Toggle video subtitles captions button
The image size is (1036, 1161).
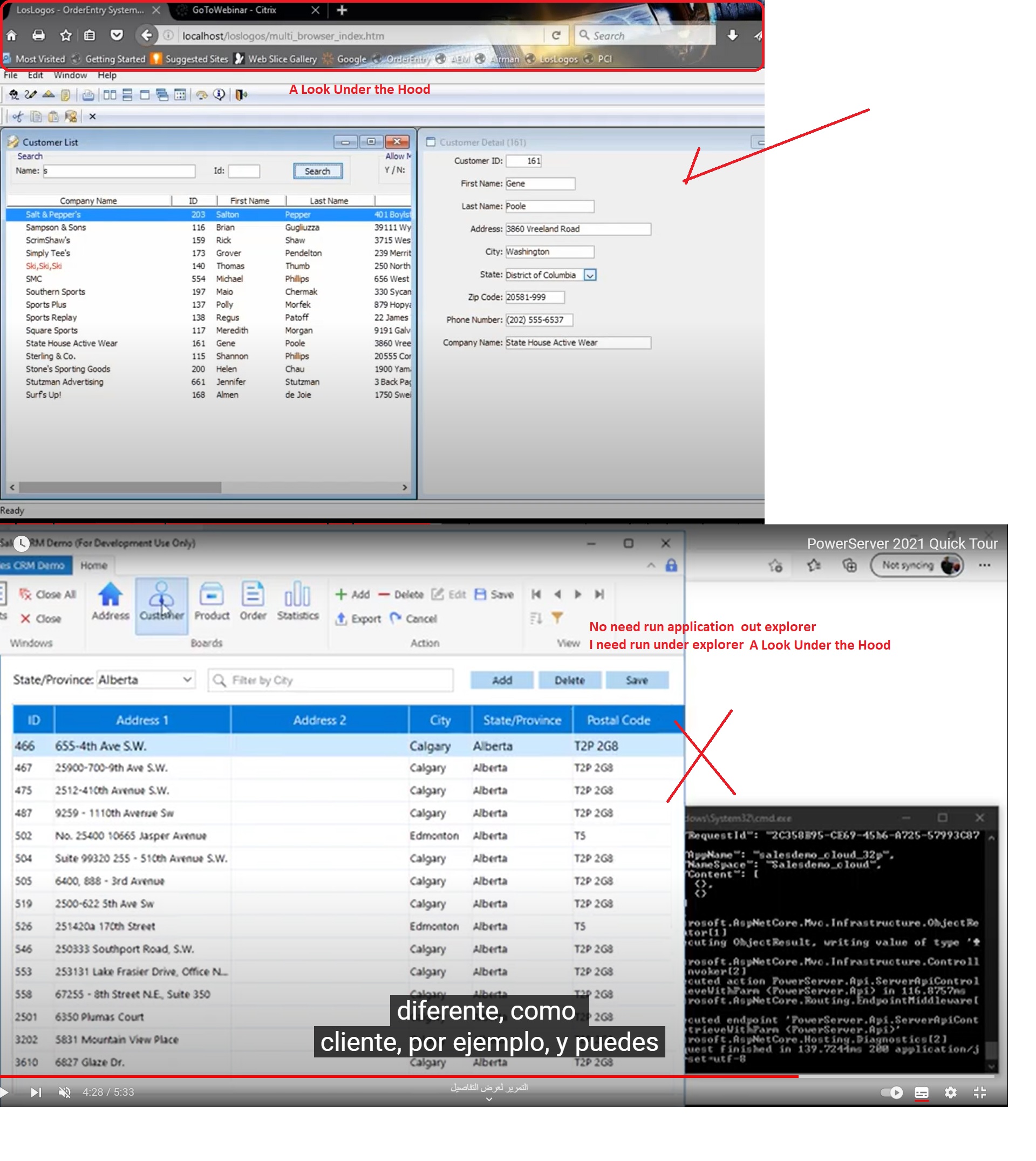(922, 1092)
